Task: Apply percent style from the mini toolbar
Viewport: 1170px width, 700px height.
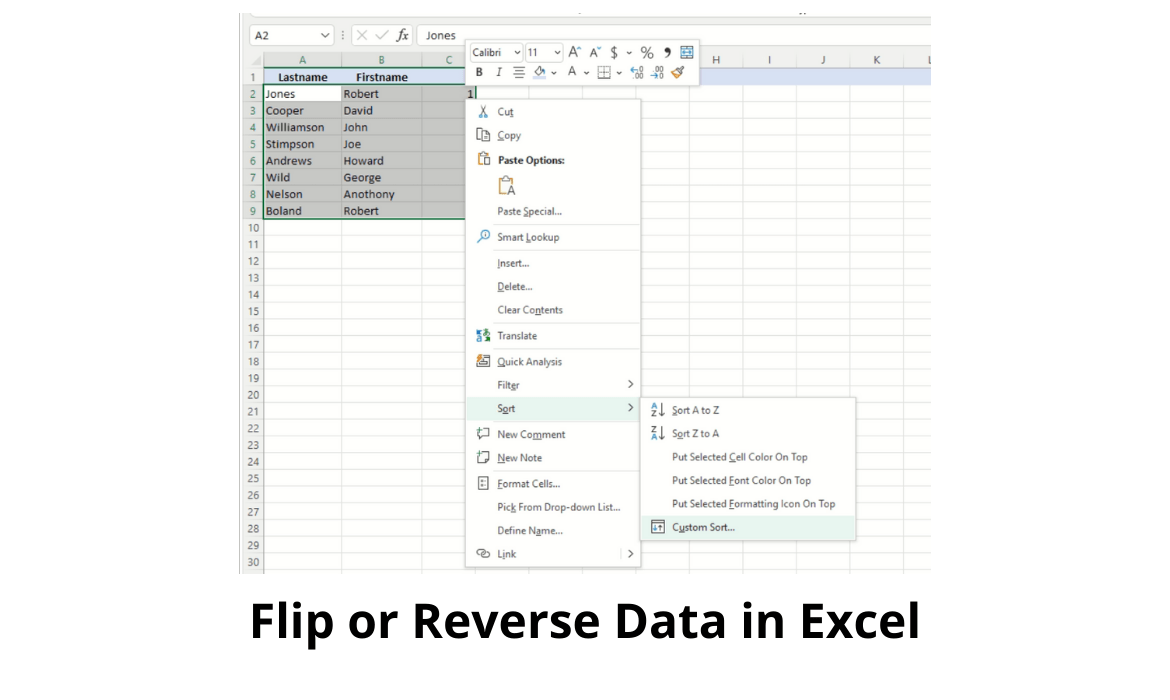Action: pyautogui.click(x=647, y=51)
